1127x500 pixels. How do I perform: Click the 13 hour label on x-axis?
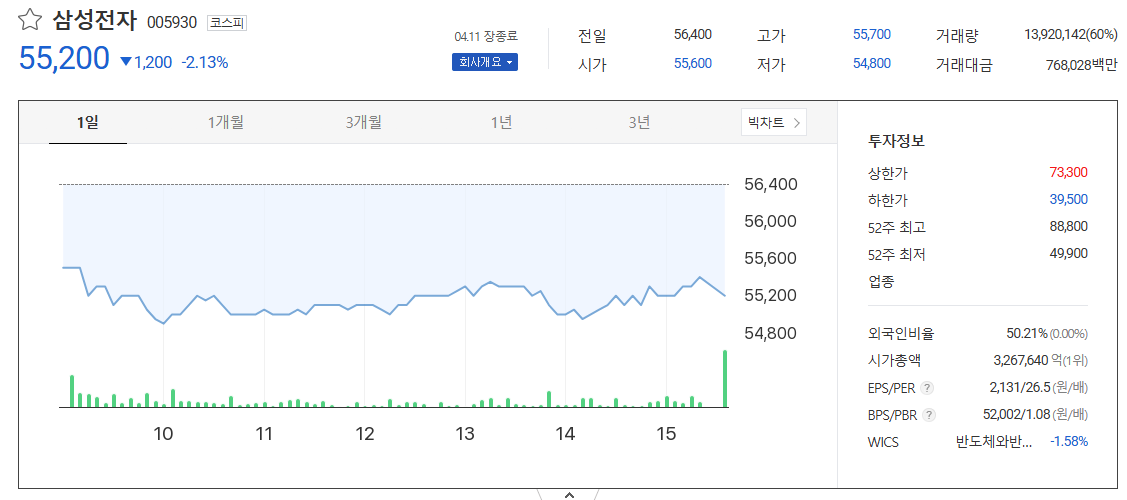465,433
